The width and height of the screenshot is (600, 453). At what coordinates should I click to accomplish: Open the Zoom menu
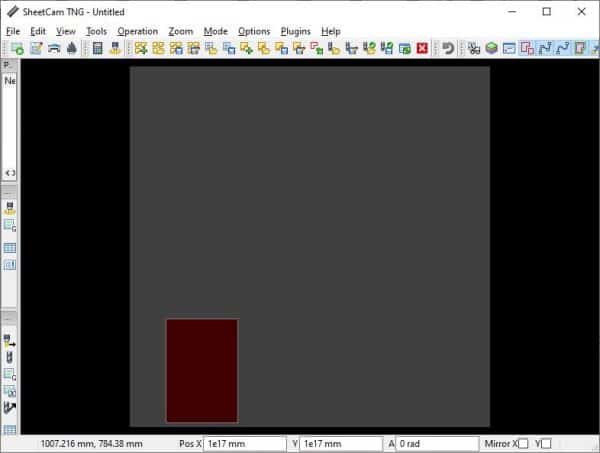[x=181, y=31]
